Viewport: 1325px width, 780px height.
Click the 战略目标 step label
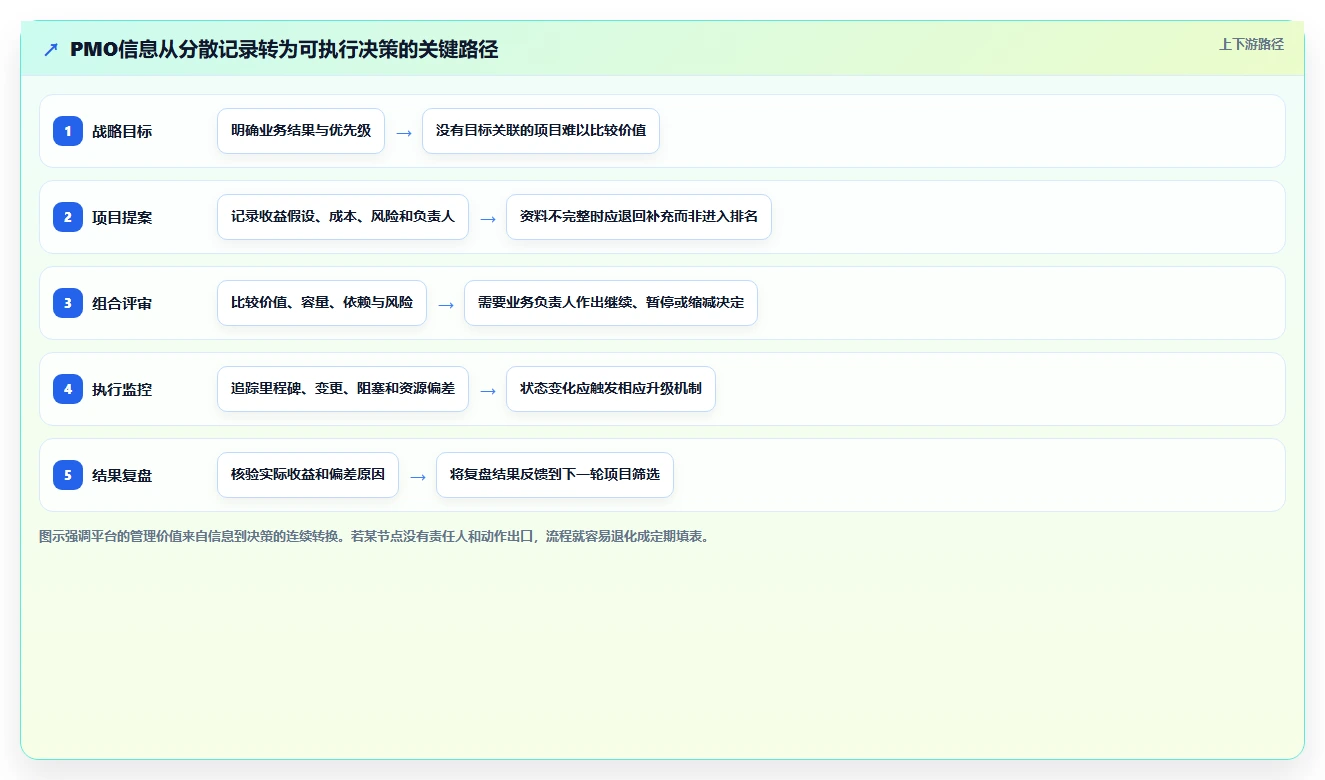pos(122,131)
